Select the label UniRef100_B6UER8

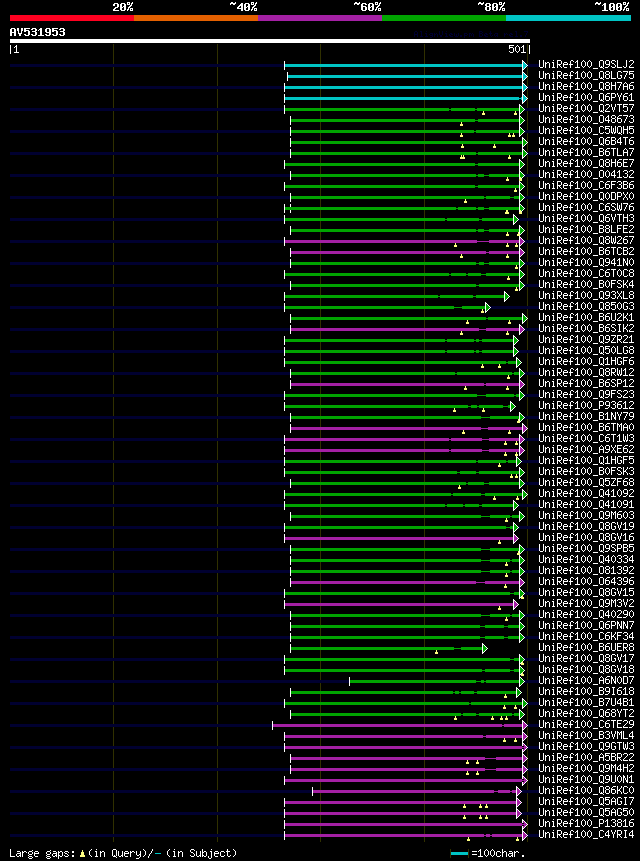pos(586,647)
